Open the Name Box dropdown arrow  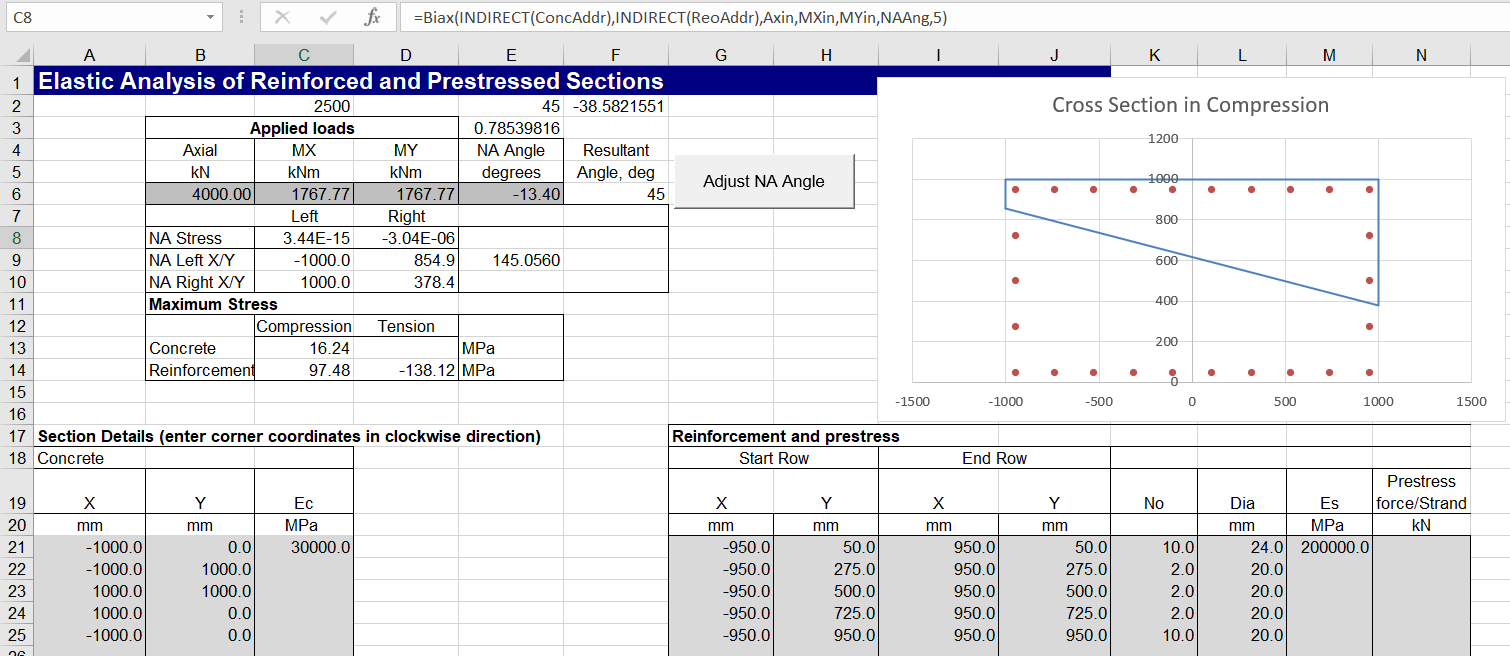click(210, 18)
